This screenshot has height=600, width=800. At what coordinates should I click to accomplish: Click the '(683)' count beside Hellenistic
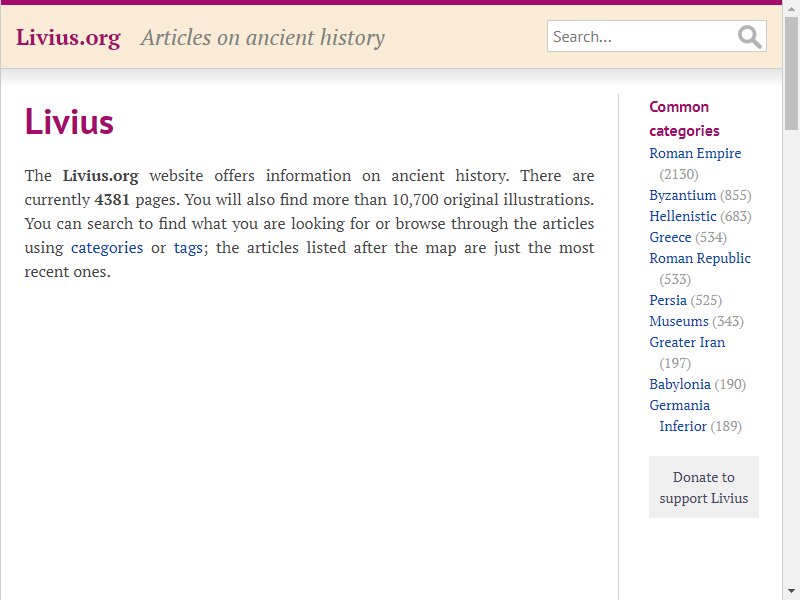[x=736, y=216]
